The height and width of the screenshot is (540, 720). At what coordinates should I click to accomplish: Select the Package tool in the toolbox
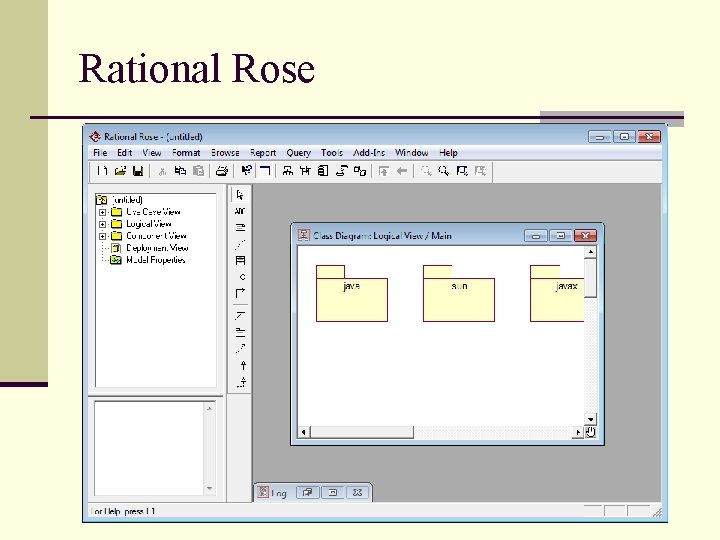[x=240, y=332]
